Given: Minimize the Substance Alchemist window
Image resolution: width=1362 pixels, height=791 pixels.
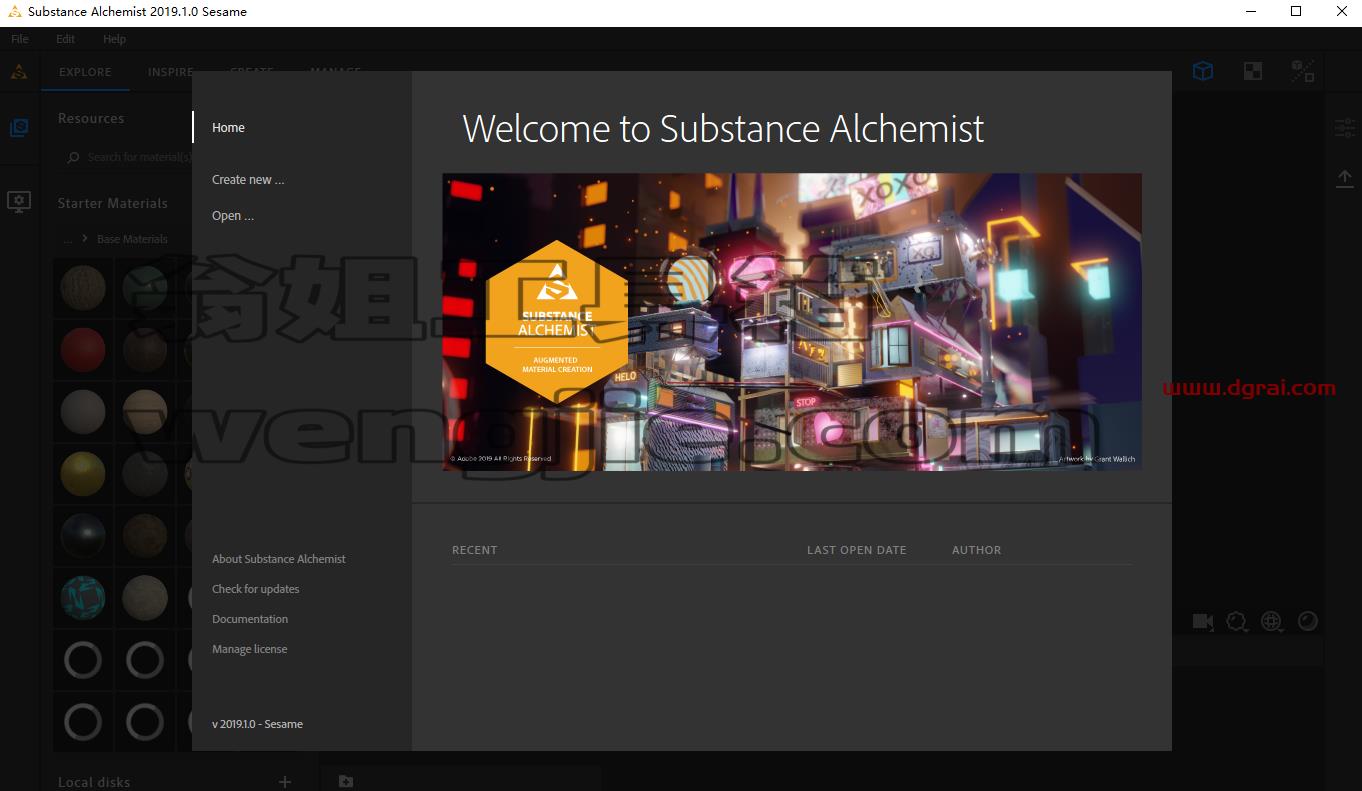Looking at the screenshot, I should [1251, 12].
